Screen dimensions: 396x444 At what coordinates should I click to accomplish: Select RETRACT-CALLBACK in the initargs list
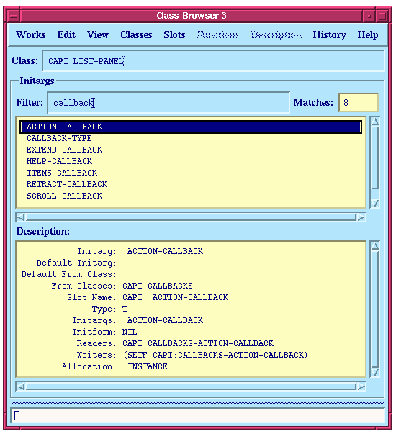[67, 184]
